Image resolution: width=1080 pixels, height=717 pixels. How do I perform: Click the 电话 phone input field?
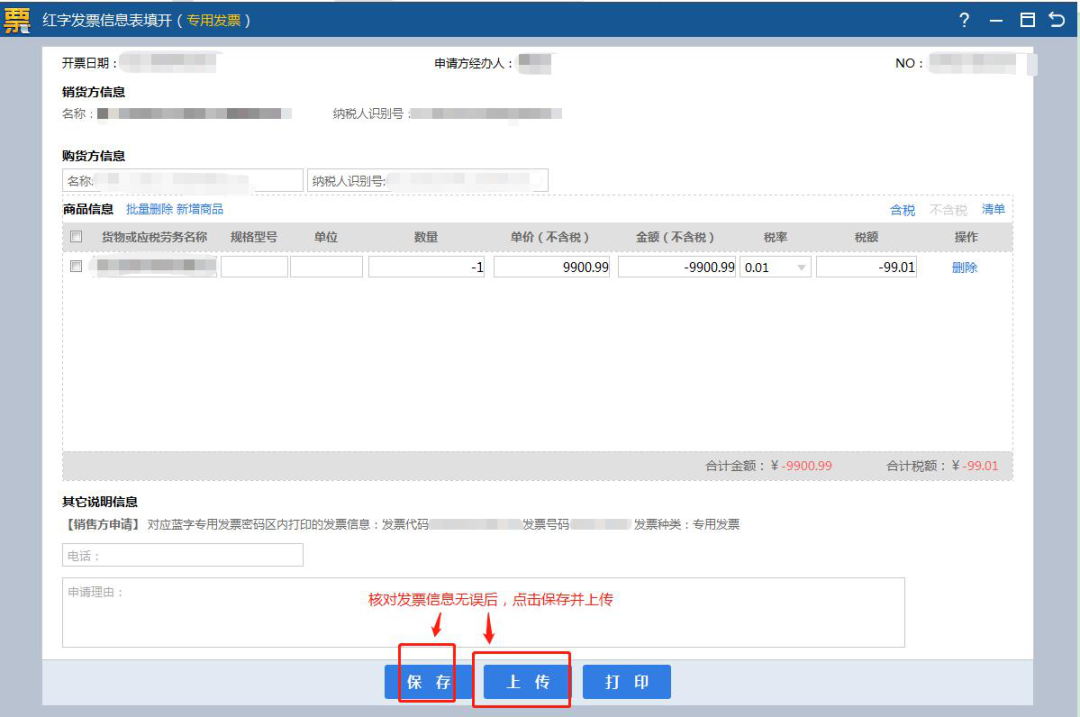182,555
